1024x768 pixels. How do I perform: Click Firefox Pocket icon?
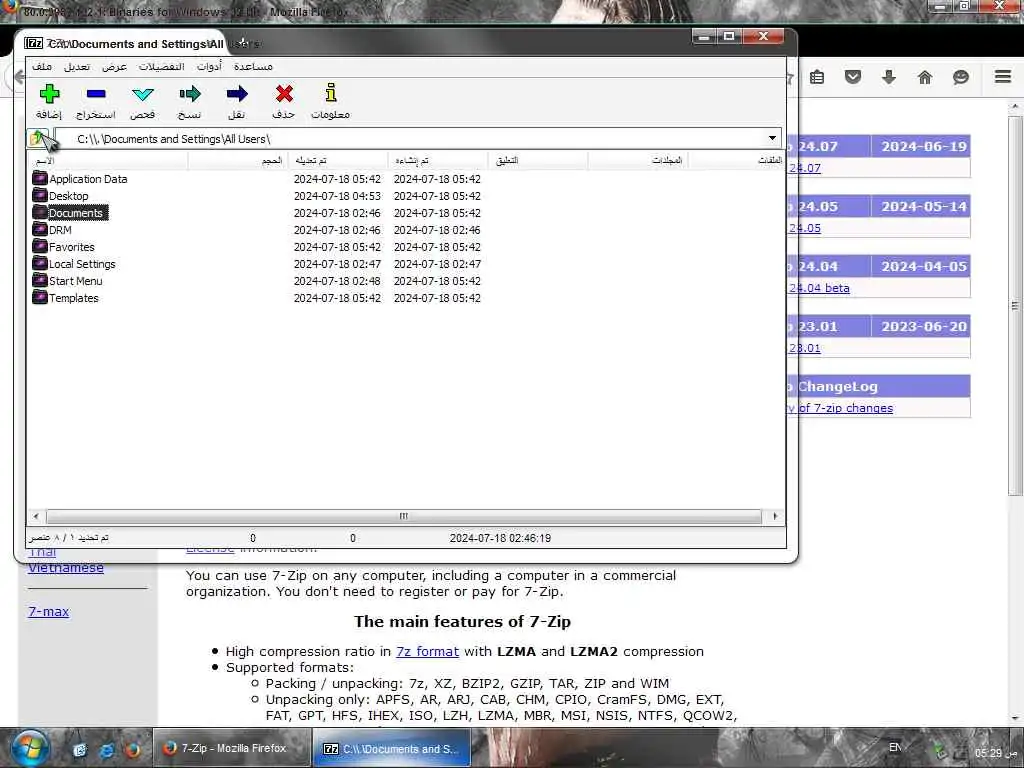[853, 77]
